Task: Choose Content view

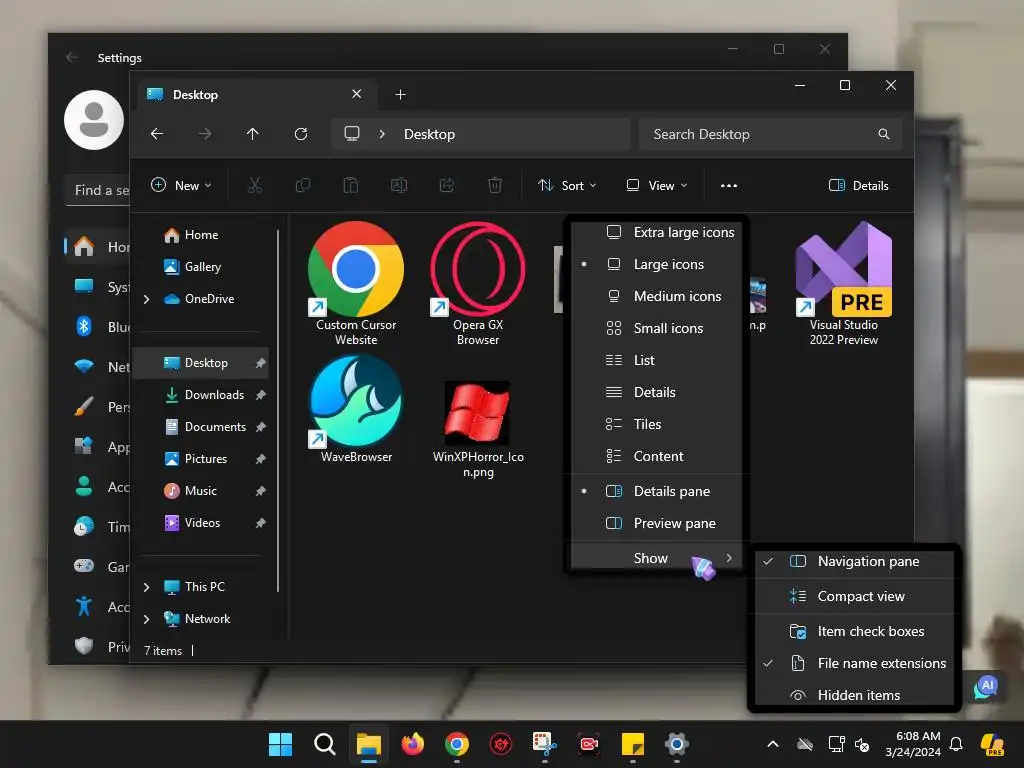Action: click(656, 456)
